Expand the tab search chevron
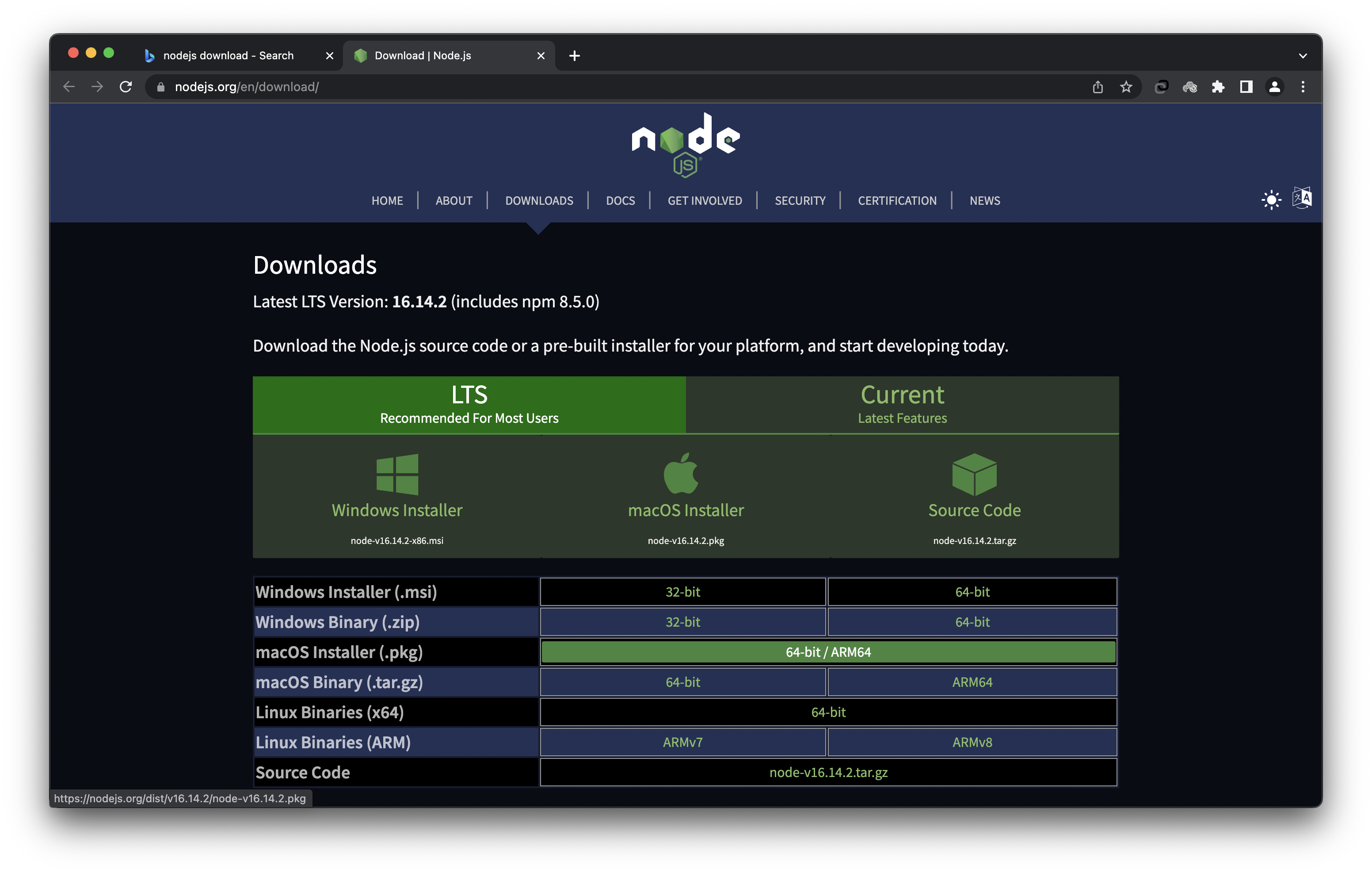Screen dimensions: 1372x873 point(1303,55)
